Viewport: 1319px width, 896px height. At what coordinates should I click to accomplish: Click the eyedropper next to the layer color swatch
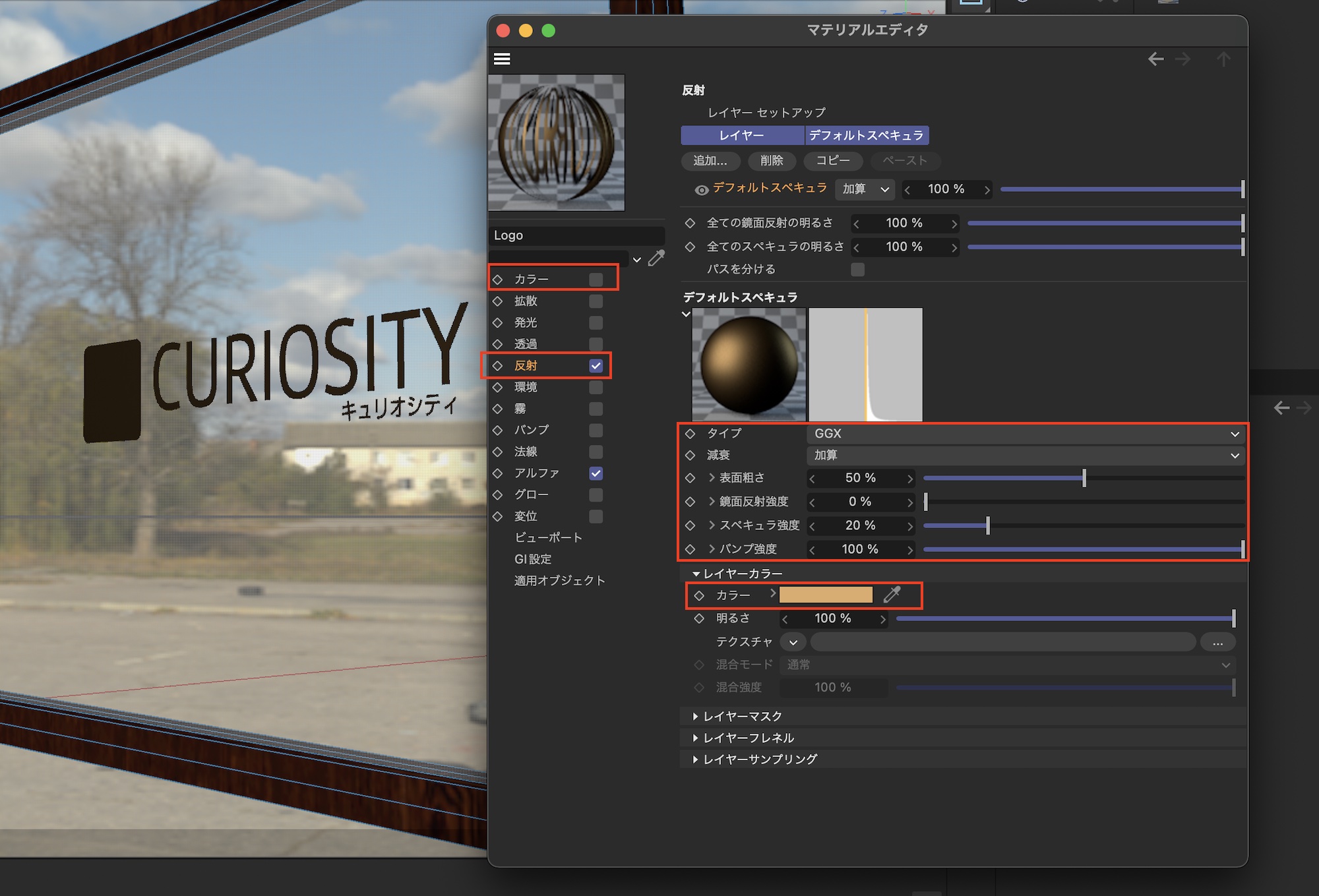tap(892, 595)
